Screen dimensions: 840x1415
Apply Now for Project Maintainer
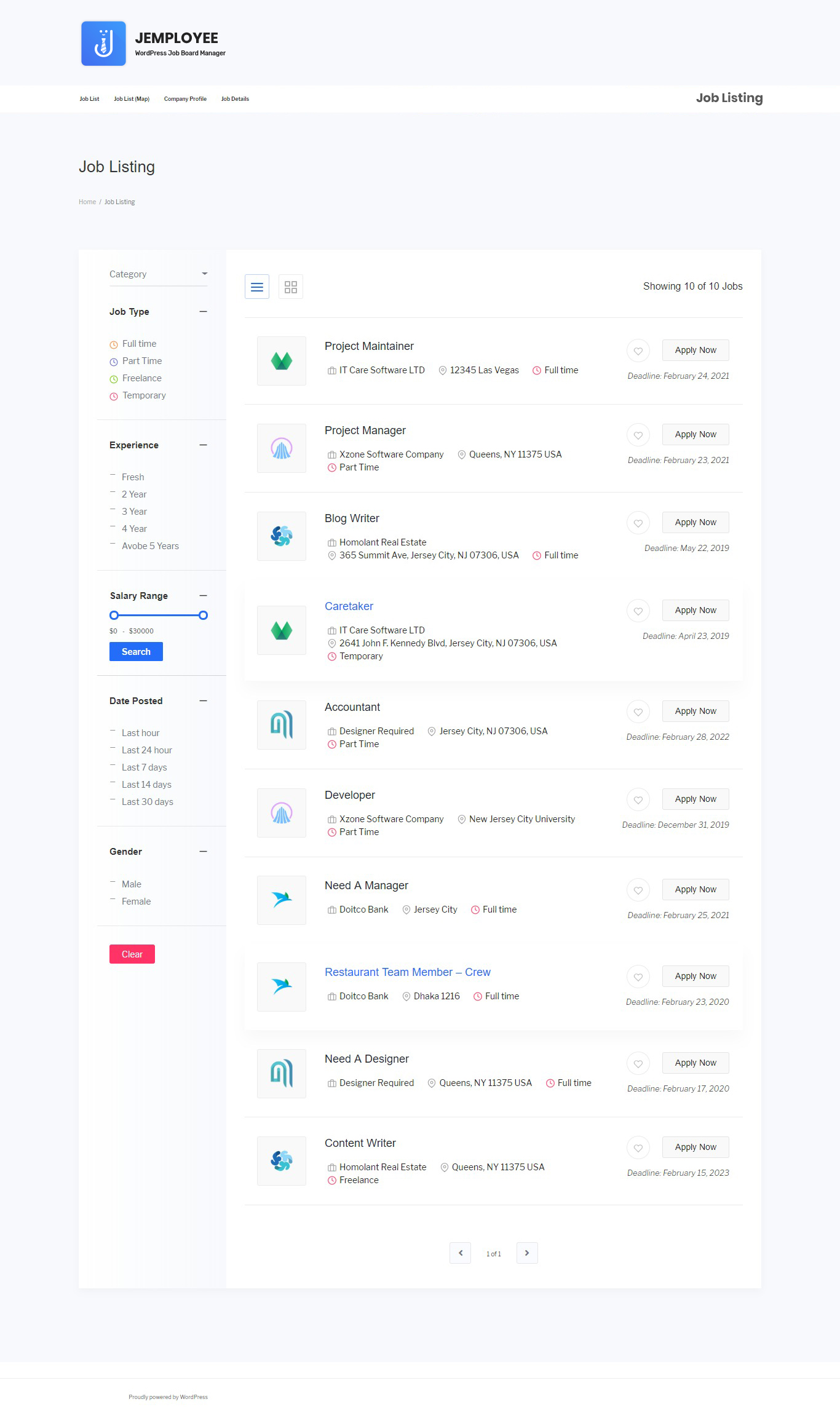click(695, 351)
